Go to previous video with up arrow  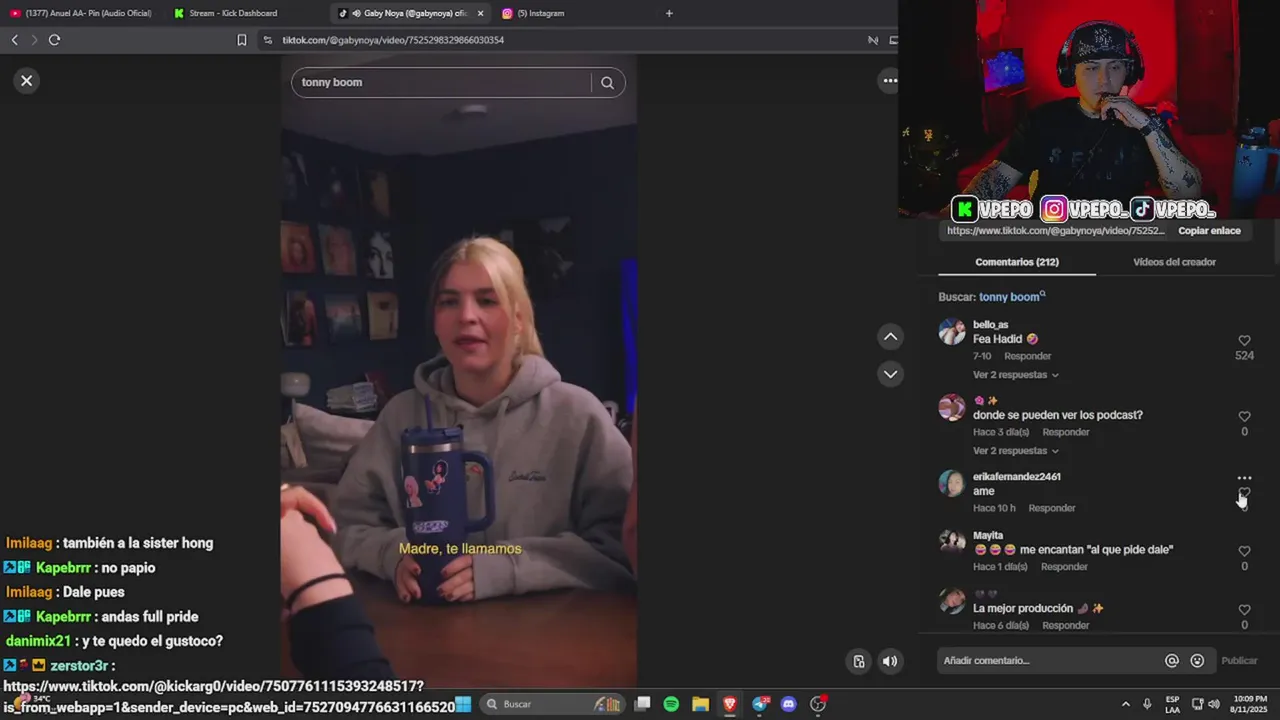click(890, 337)
